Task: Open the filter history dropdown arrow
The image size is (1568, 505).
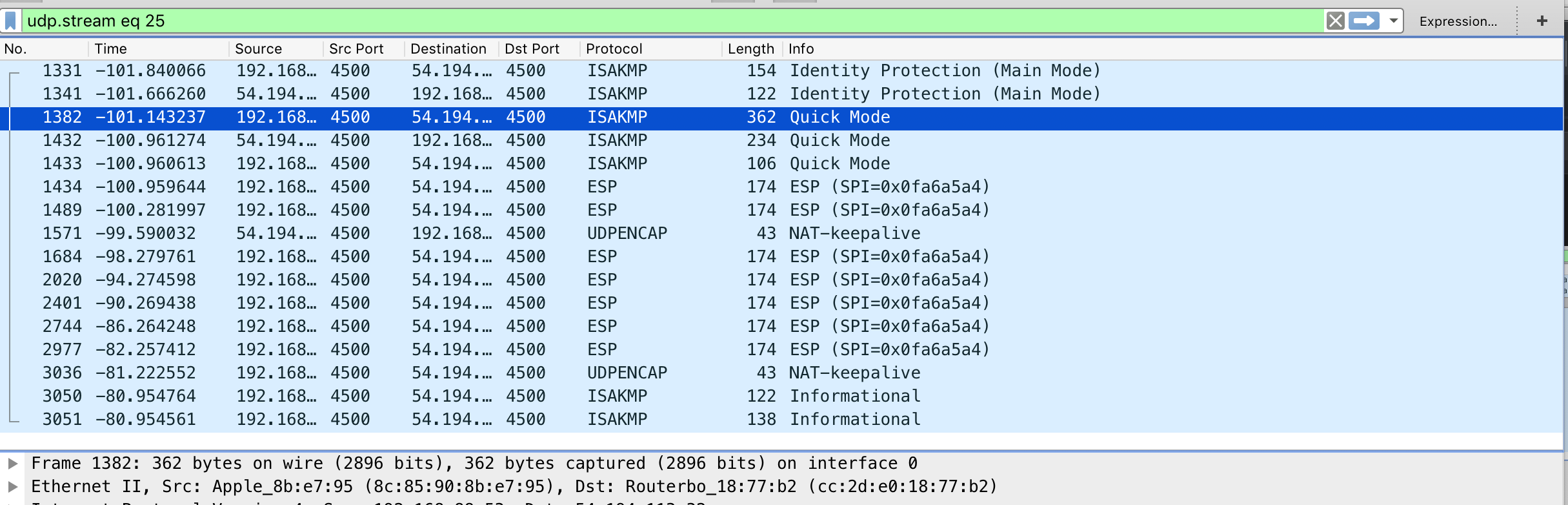Action: pyautogui.click(x=1394, y=21)
